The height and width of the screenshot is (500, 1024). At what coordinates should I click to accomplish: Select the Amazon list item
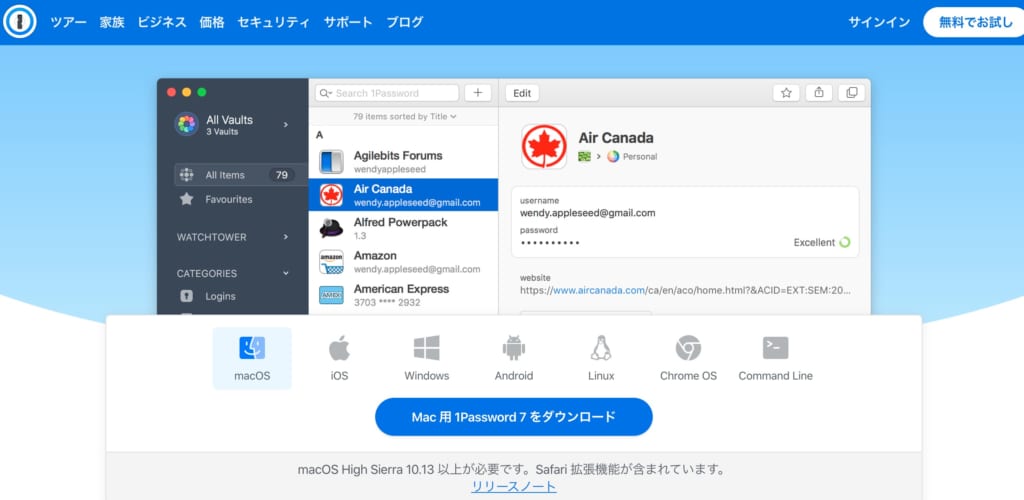click(x=404, y=261)
